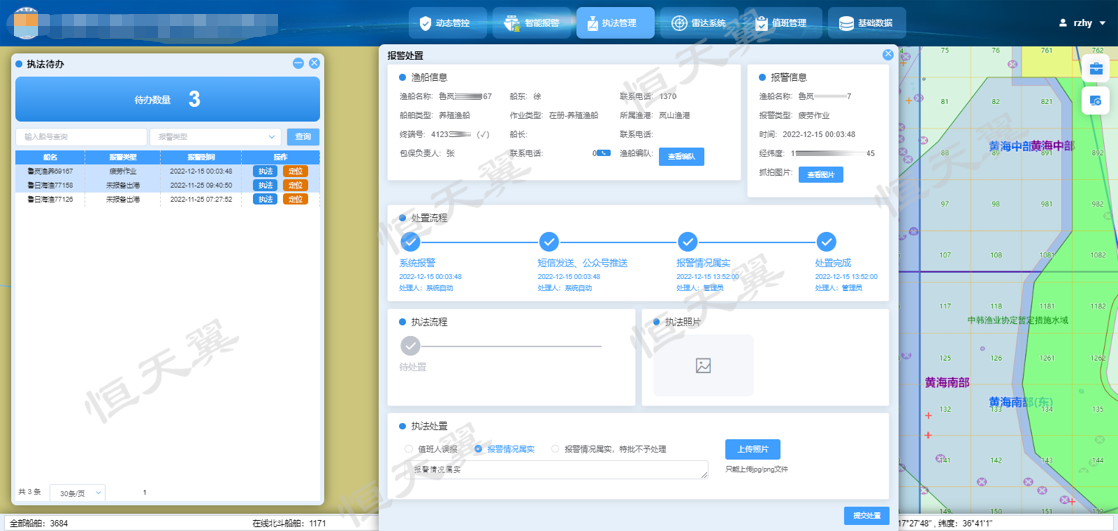Click the 上传照片 upload button
Screen dimensions: 1118x531
[752, 449]
